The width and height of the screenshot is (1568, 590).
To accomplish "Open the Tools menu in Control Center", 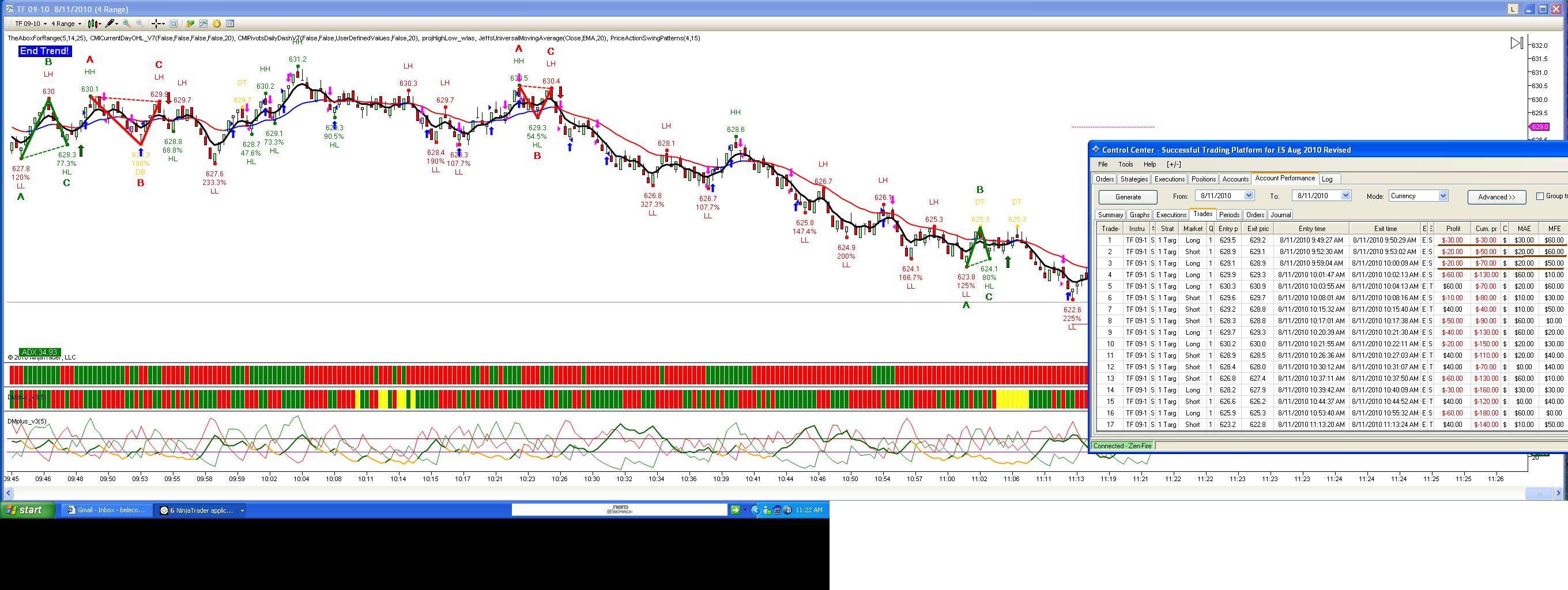I will (1125, 164).
